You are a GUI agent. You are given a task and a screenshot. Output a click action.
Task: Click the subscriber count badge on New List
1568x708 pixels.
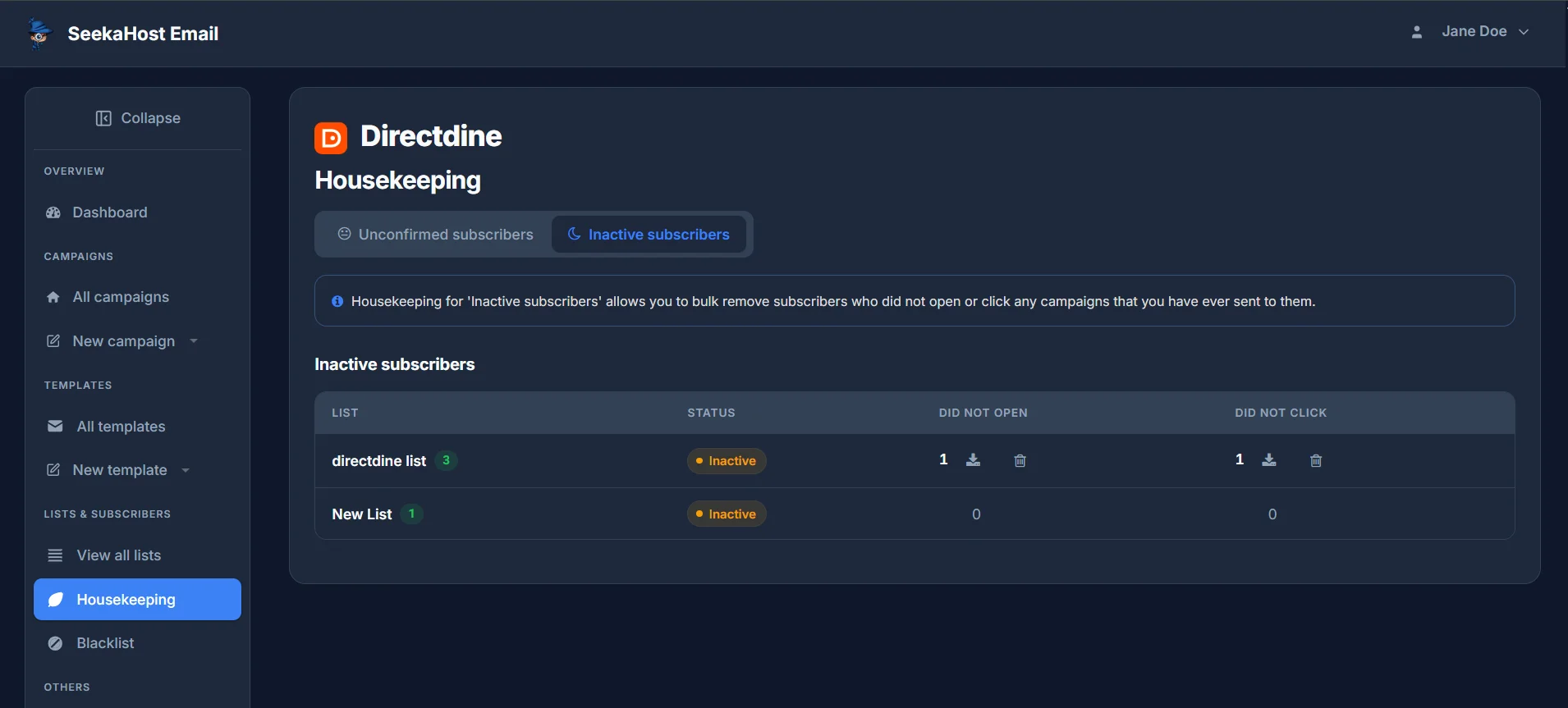(x=411, y=514)
